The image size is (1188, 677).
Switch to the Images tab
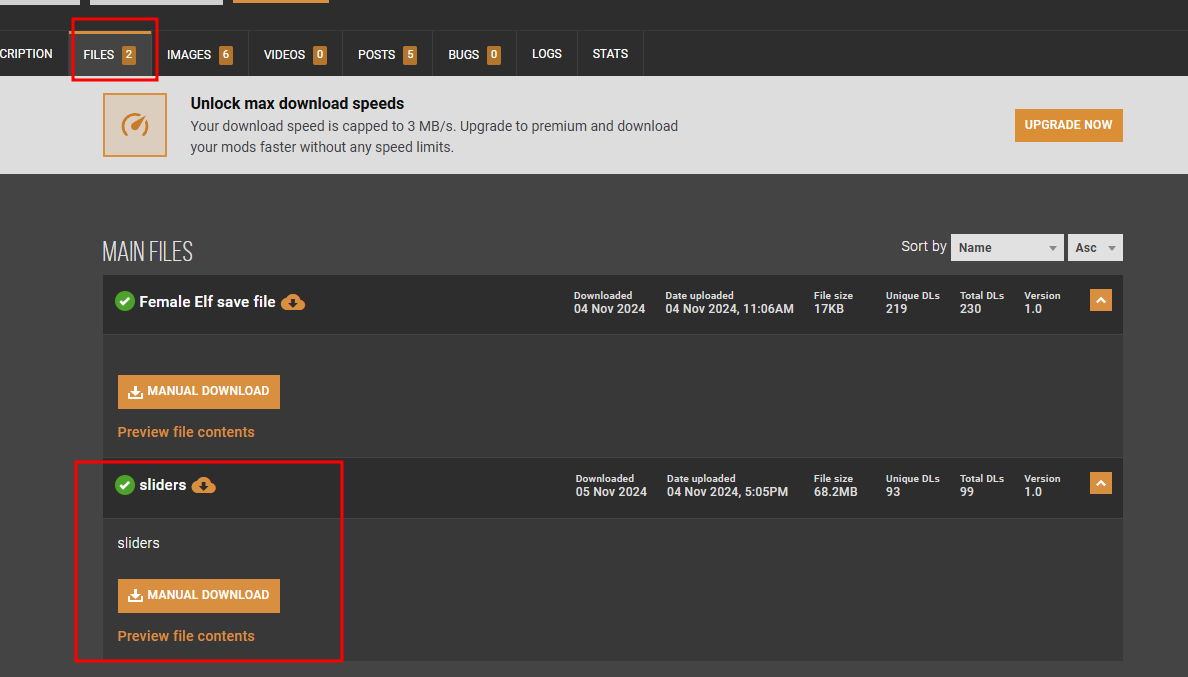click(199, 54)
